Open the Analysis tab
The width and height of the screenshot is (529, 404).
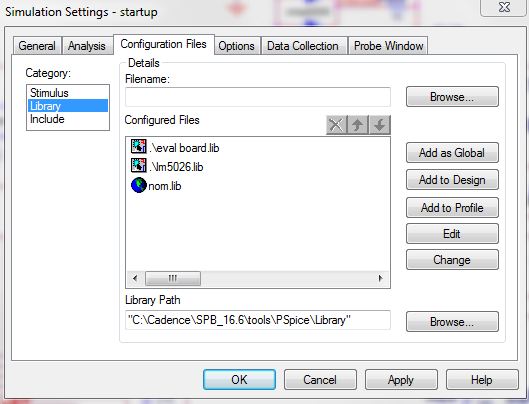click(87, 46)
